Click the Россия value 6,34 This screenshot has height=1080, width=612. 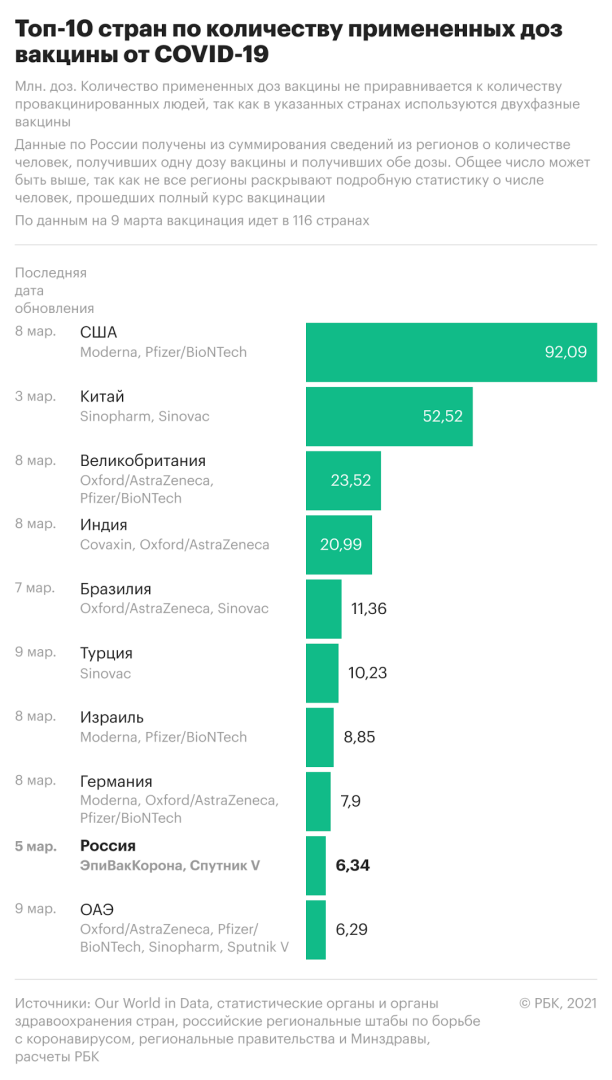pyautogui.click(x=353, y=865)
